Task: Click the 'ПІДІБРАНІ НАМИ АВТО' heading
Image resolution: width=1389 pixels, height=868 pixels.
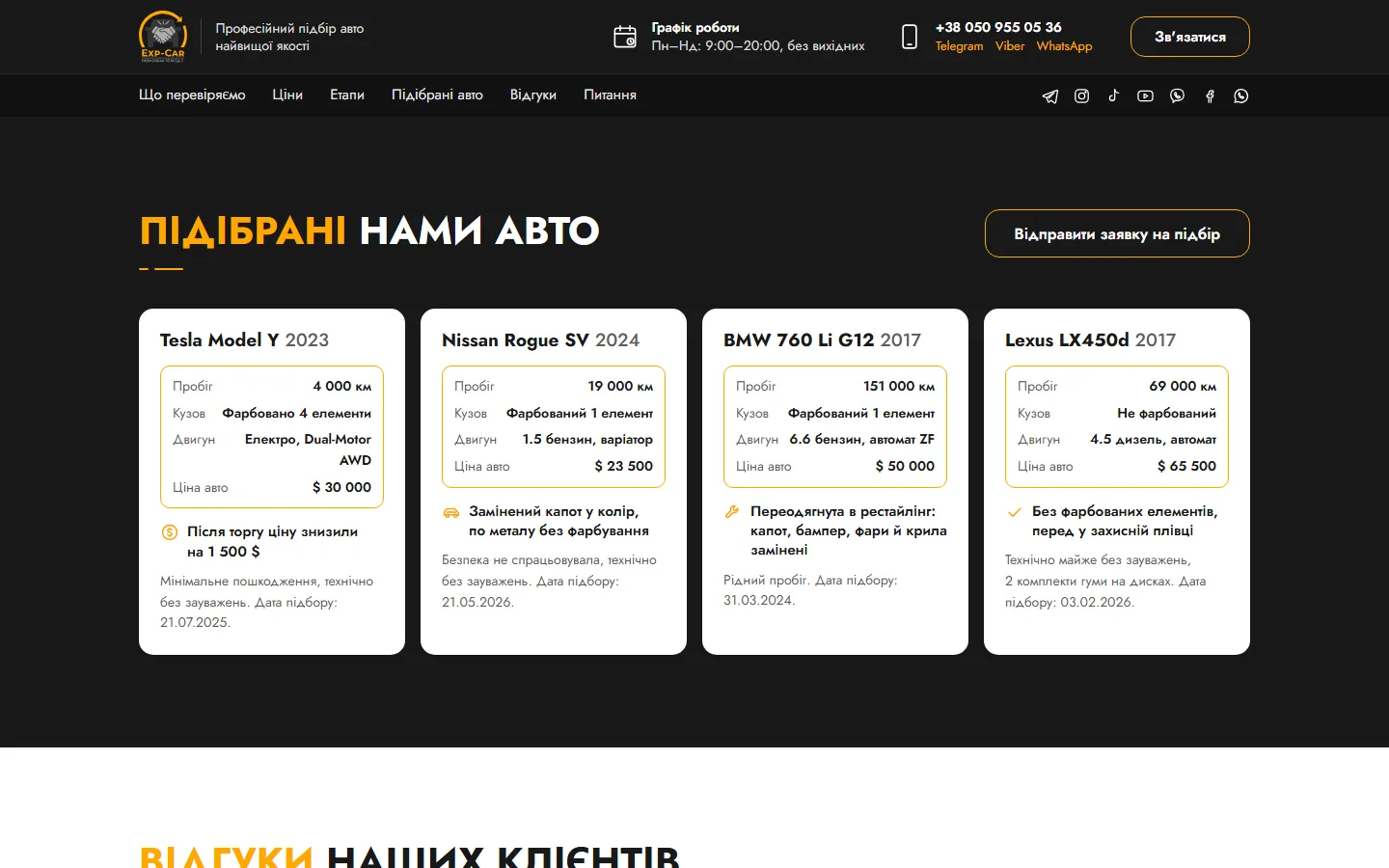Action: (369, 231)
